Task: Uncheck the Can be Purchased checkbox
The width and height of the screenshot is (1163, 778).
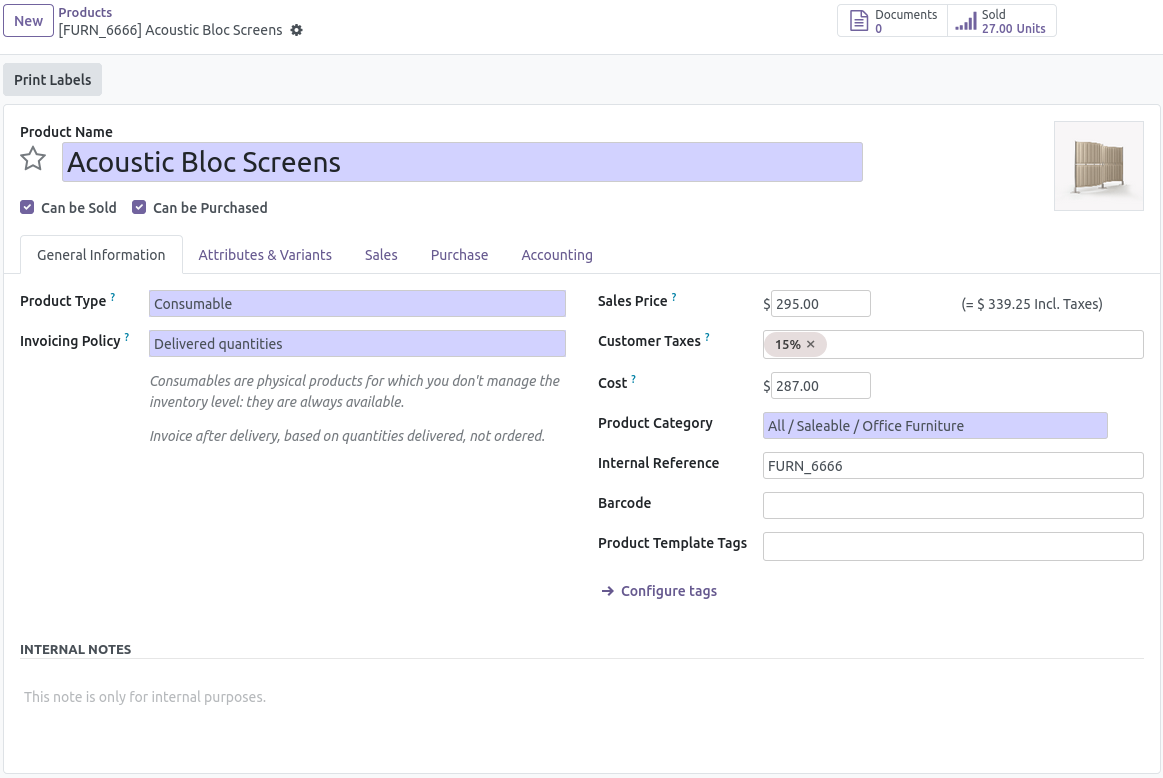Action: pyautogui.click(x=139, y=207)
